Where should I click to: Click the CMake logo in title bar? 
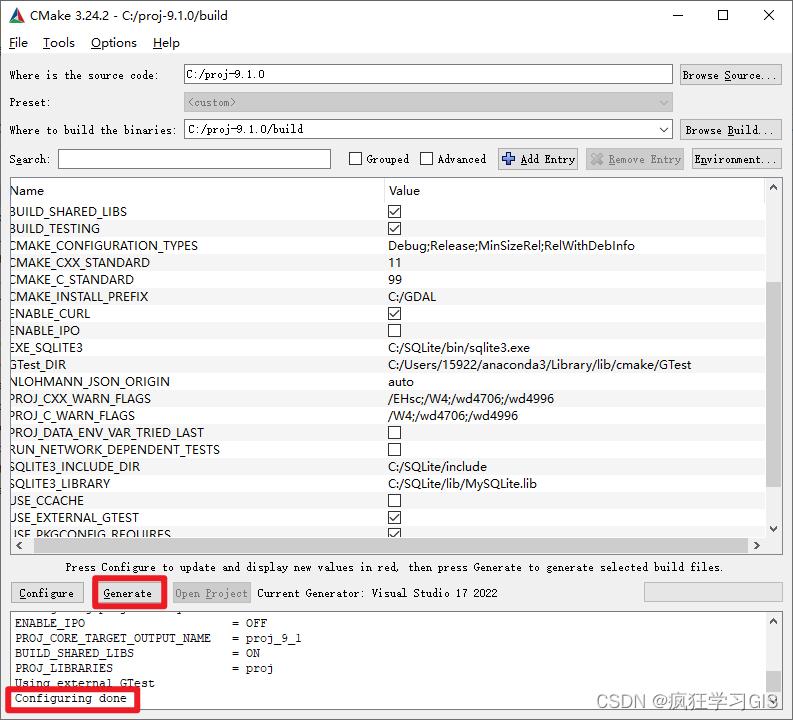point(17,16)
